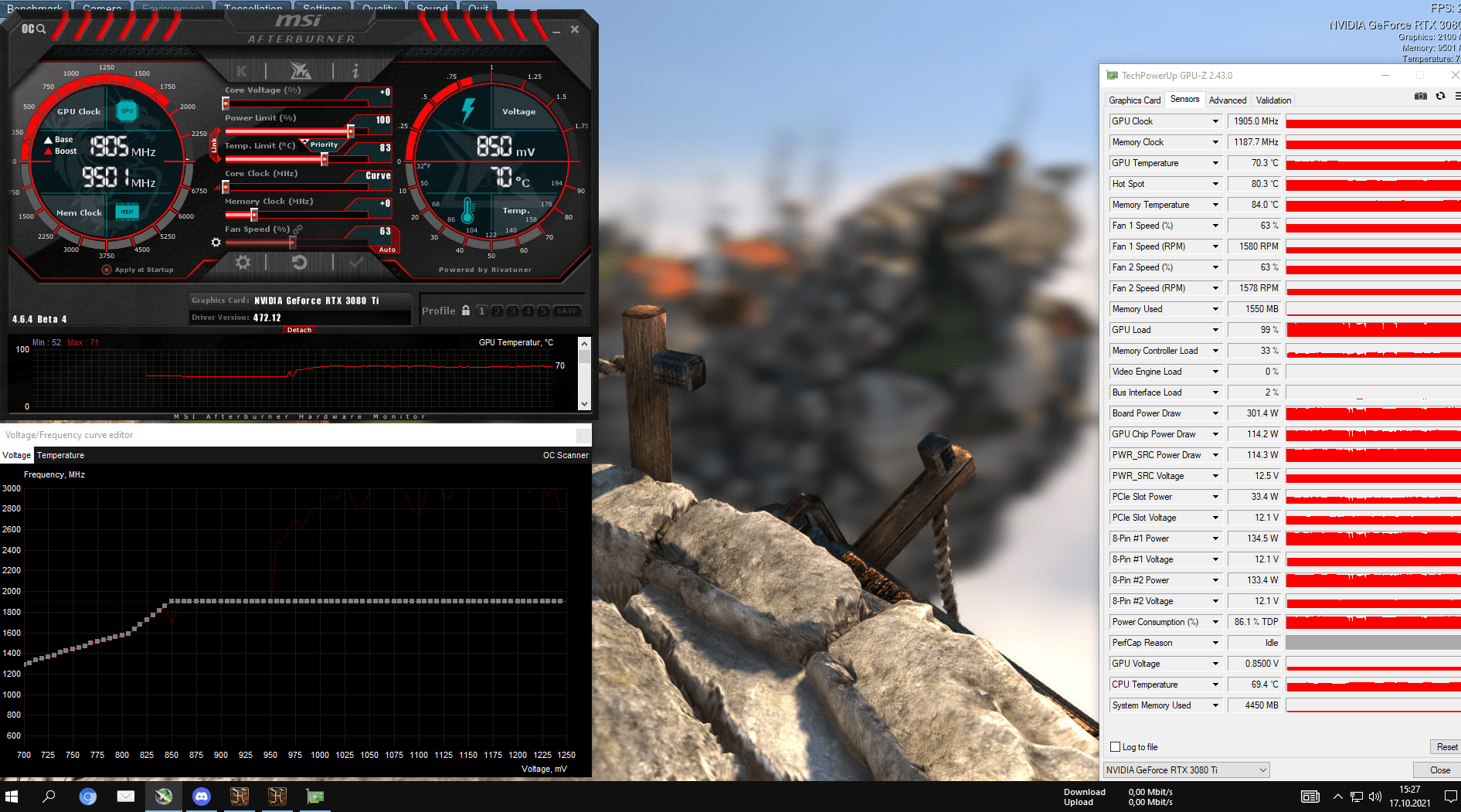Click the teal GPU chip icon in the gauge
The image size is (1461, 812).
point(127,110)
